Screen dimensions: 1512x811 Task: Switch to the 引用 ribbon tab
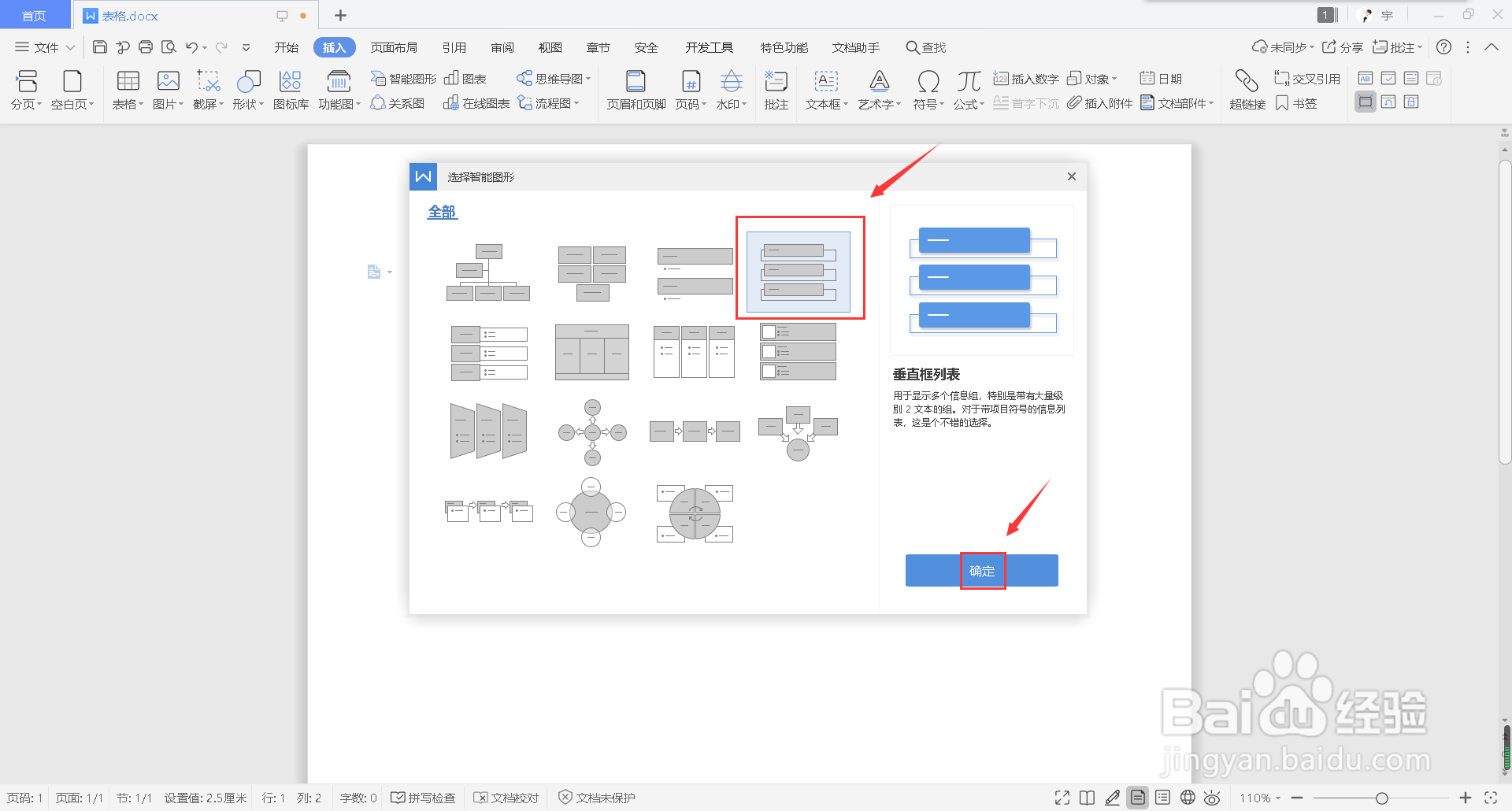454,47
